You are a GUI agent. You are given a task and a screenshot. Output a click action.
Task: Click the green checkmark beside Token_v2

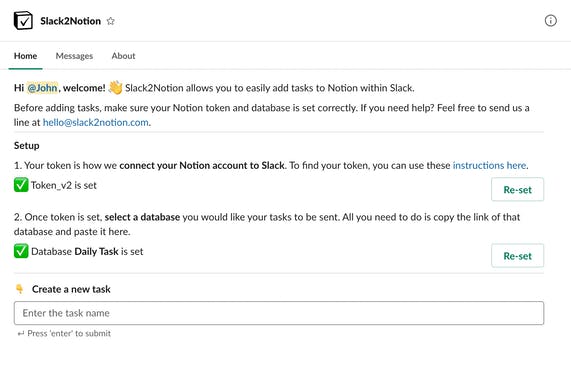point(21,185)
